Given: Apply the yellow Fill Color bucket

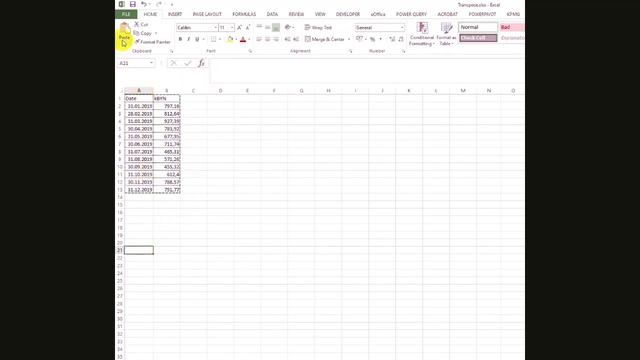Looking at the screenshot, I should point(230,39).
